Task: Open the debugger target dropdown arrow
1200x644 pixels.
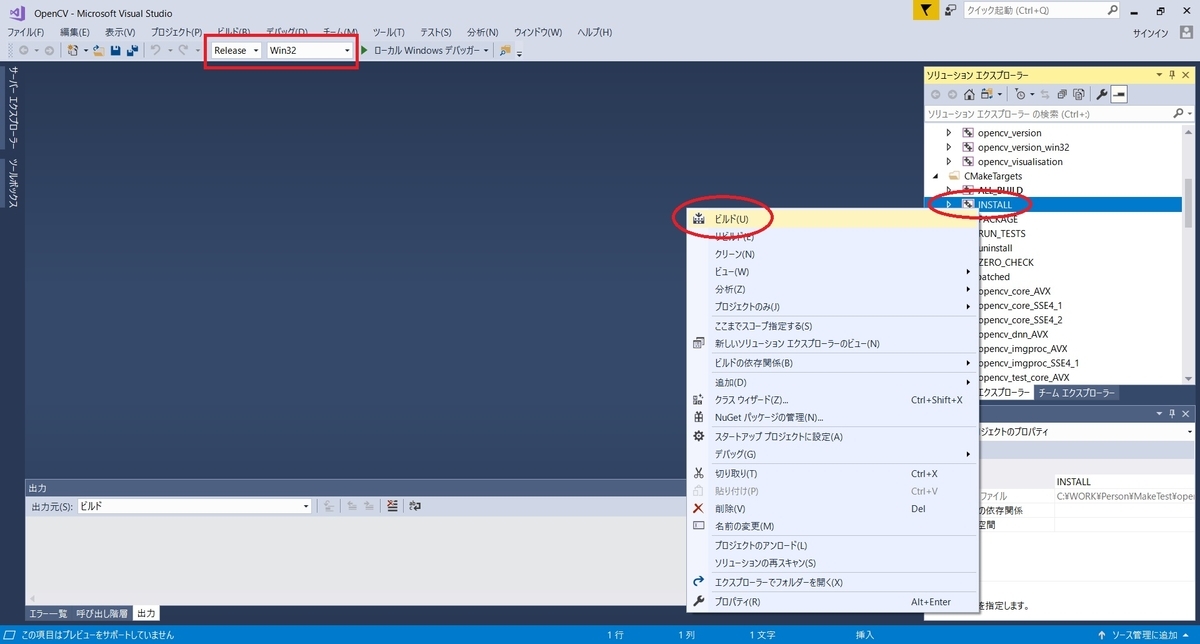Action: [486, 50]
